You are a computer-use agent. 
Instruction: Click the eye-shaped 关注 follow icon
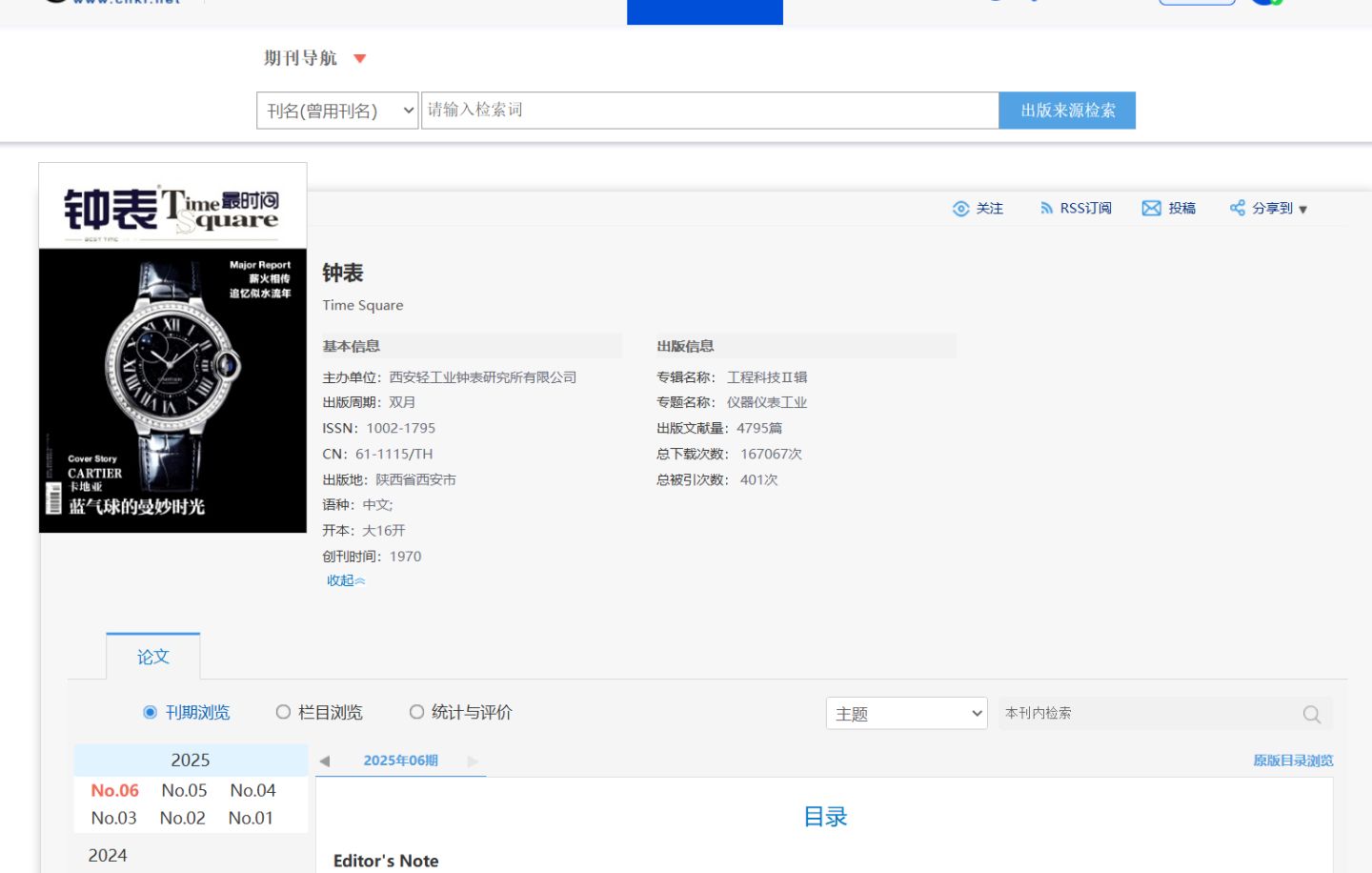coord(960,209)
